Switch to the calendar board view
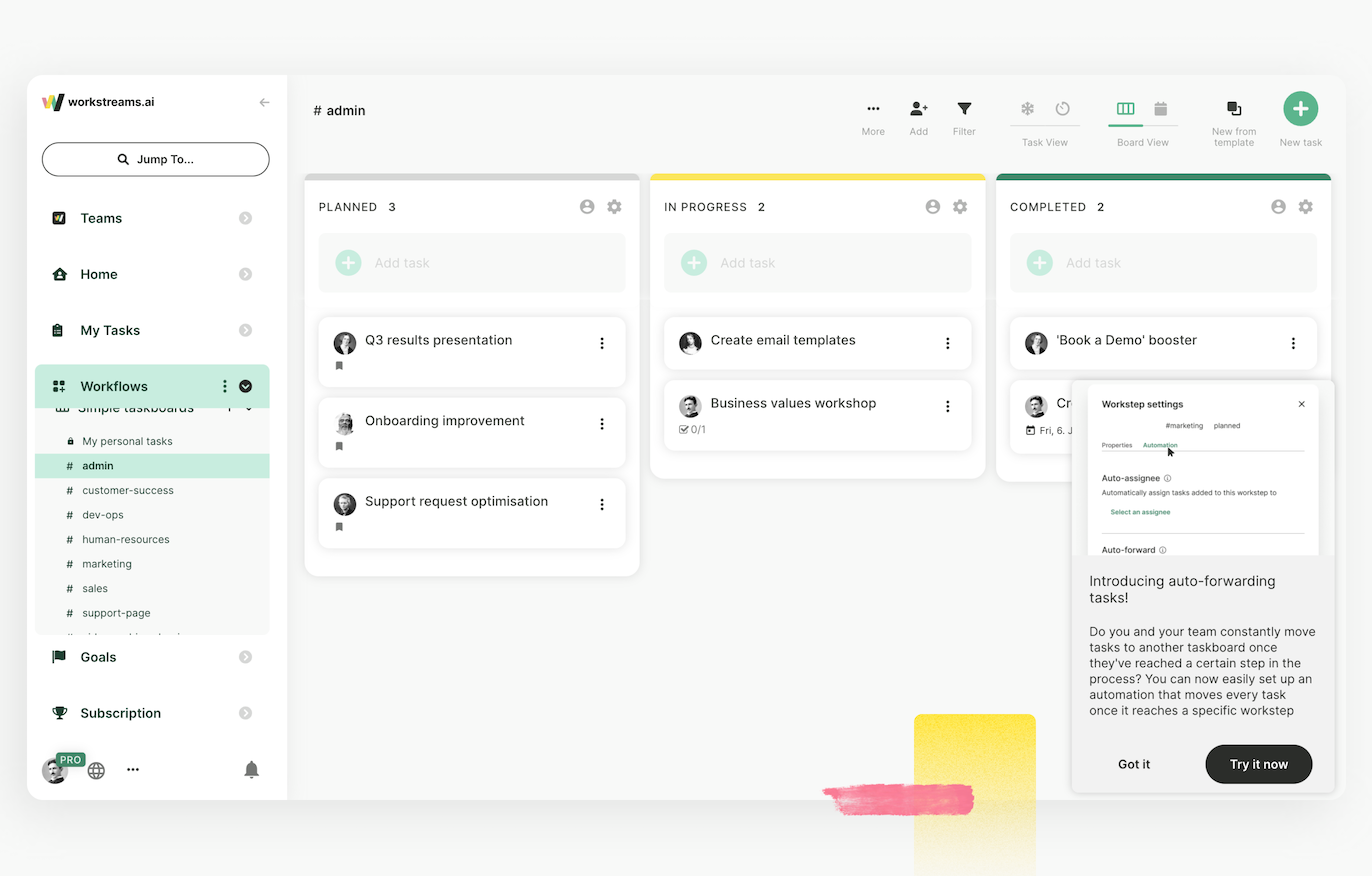Screen dimensions: 1372x876 [1161, 109]
